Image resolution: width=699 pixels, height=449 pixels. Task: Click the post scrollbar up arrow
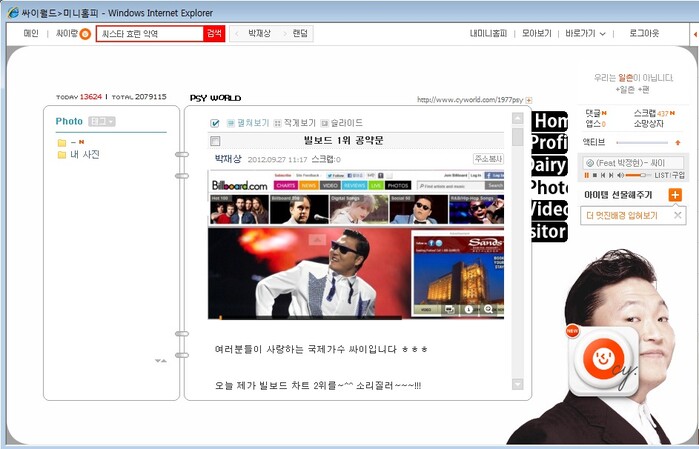pyautogui.click(x=517, y=119)
